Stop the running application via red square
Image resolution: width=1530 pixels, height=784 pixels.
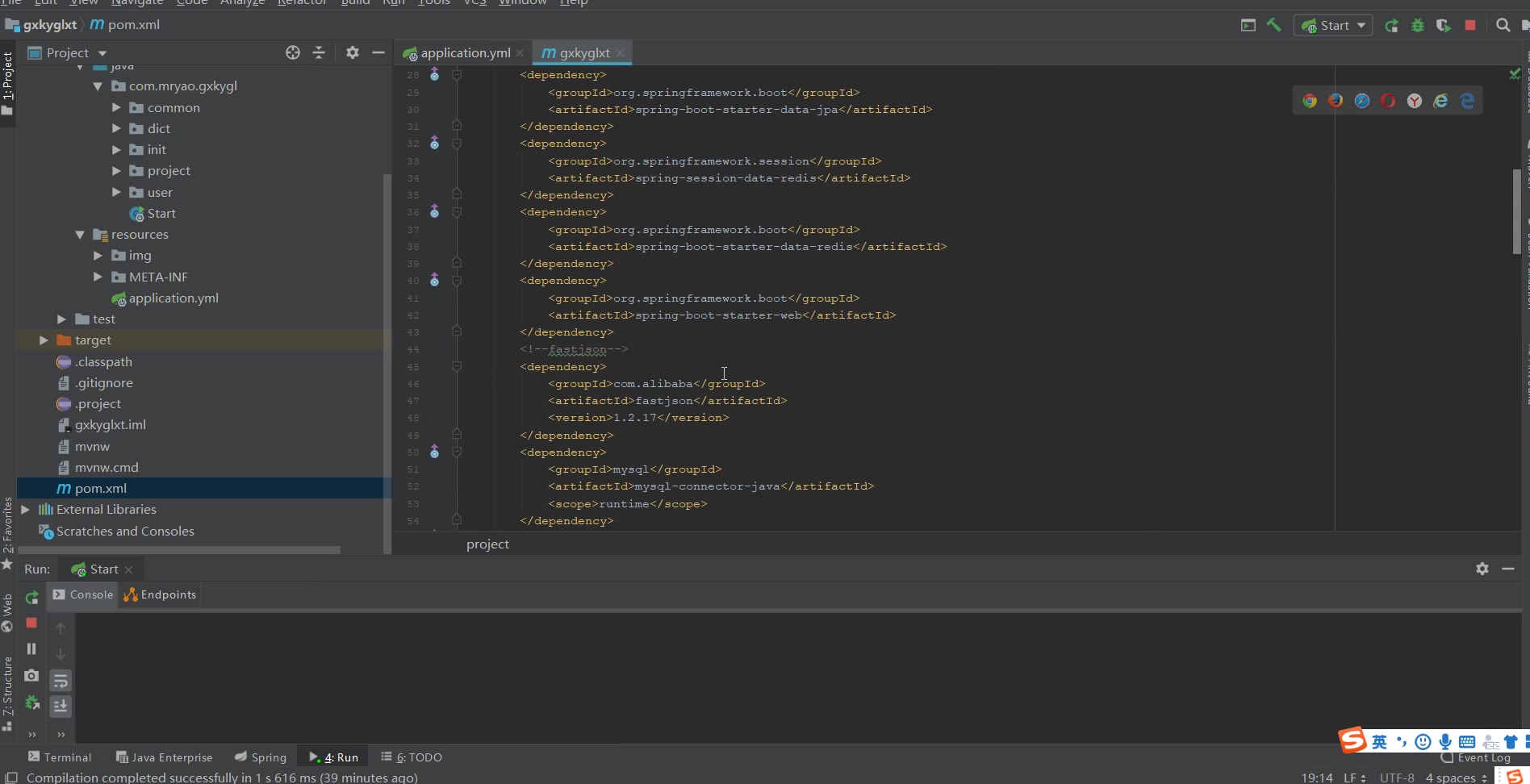(x=1470, y=25)
